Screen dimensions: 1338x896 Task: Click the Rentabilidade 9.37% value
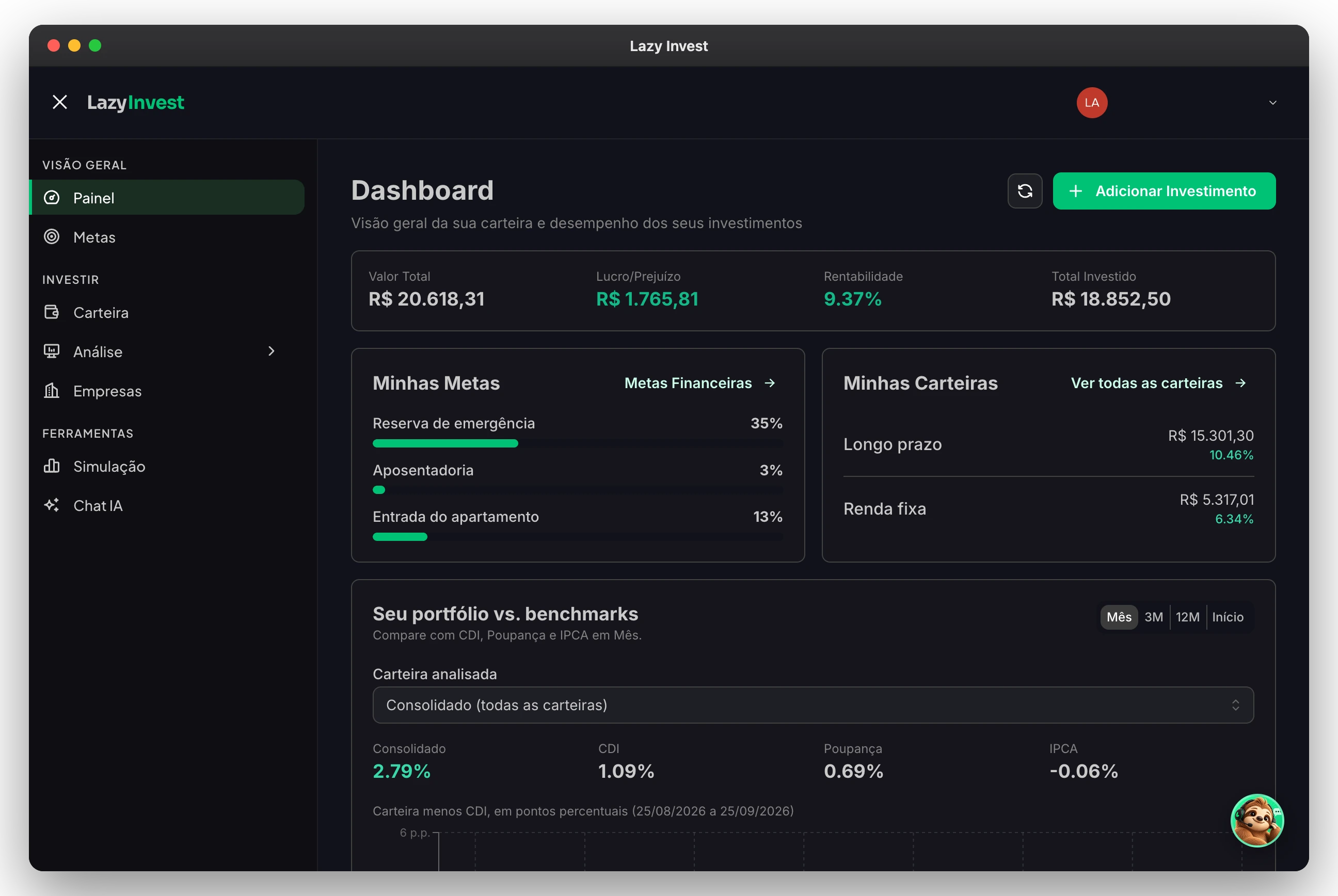[852, 299]
